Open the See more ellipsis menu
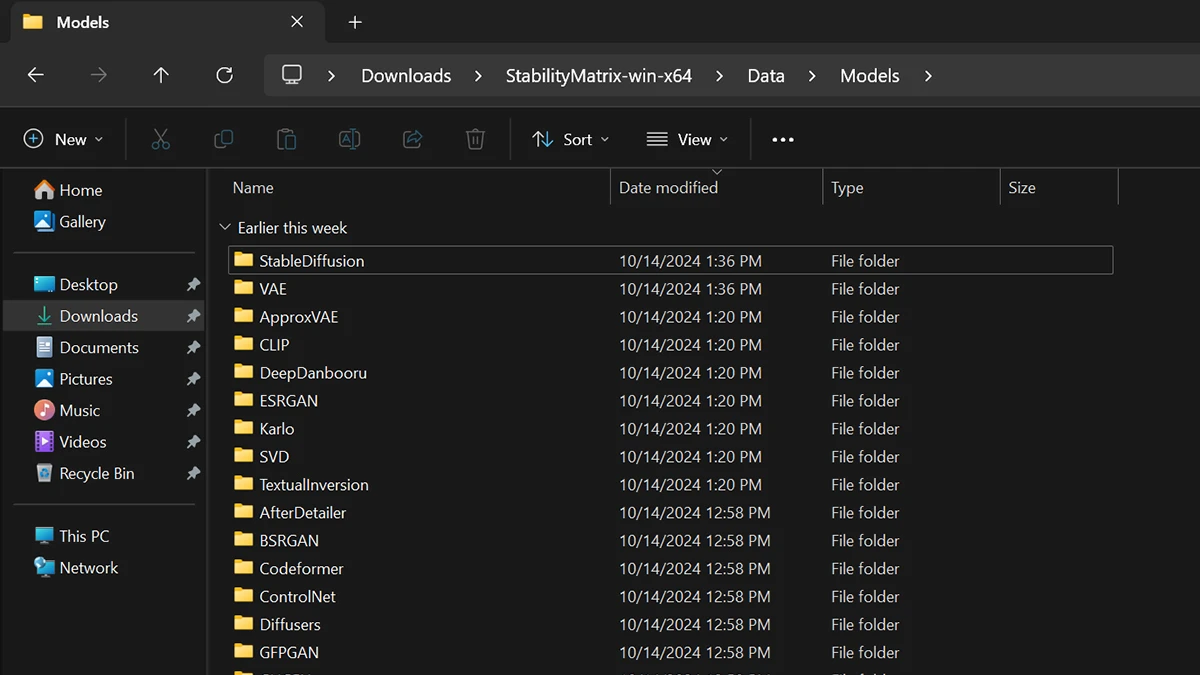Image resolution: width=1200 pixels, height=675 pixels. coord(783,140)
